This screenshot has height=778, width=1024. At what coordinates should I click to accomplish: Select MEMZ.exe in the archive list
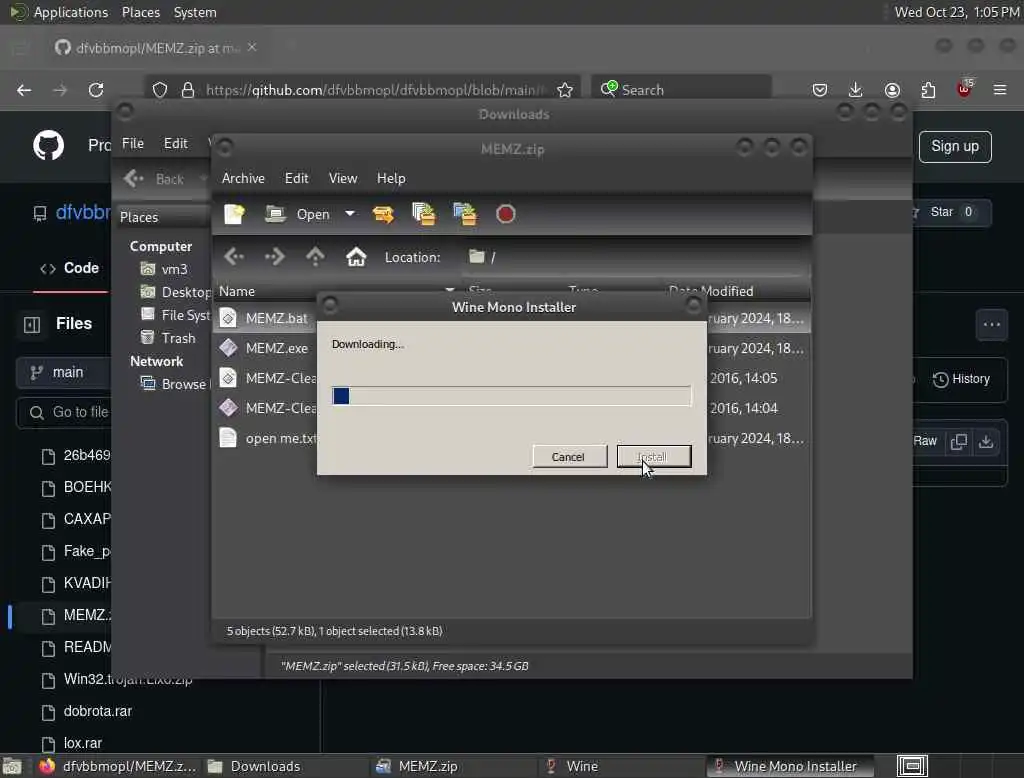click(x=277, y=348)
